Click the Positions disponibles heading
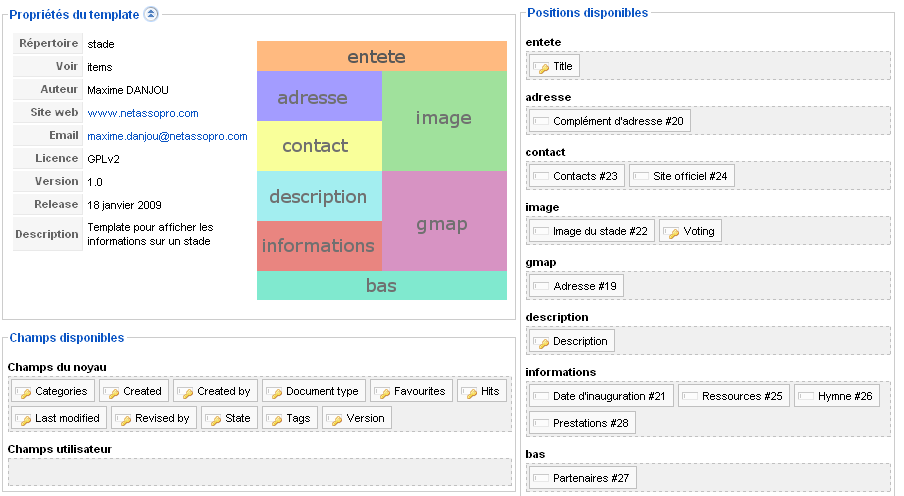Screen dimensions: 904x496 click(587, 13)
